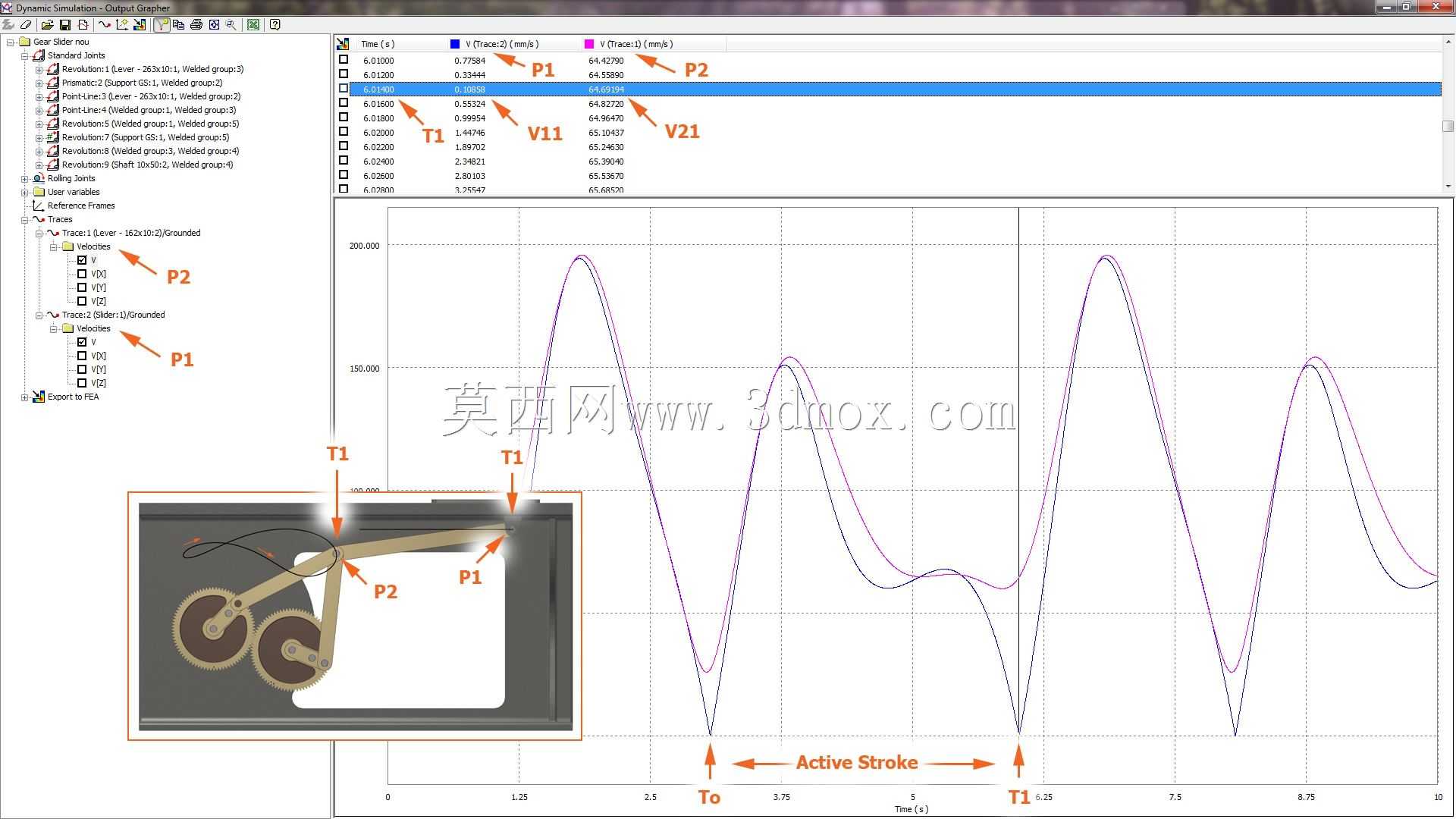Screen dimensions: 1456x819
Task: Select Point-Line:4 tree item
Action: 149,110
